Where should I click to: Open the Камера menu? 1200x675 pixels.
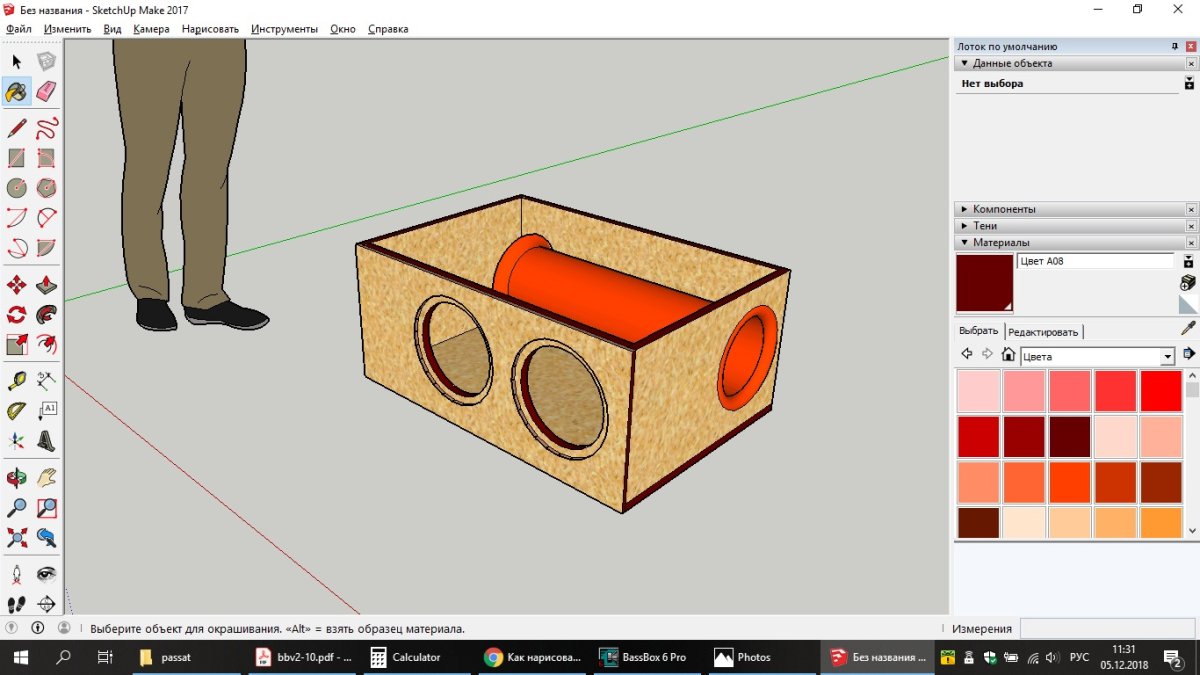pos(151,29)
